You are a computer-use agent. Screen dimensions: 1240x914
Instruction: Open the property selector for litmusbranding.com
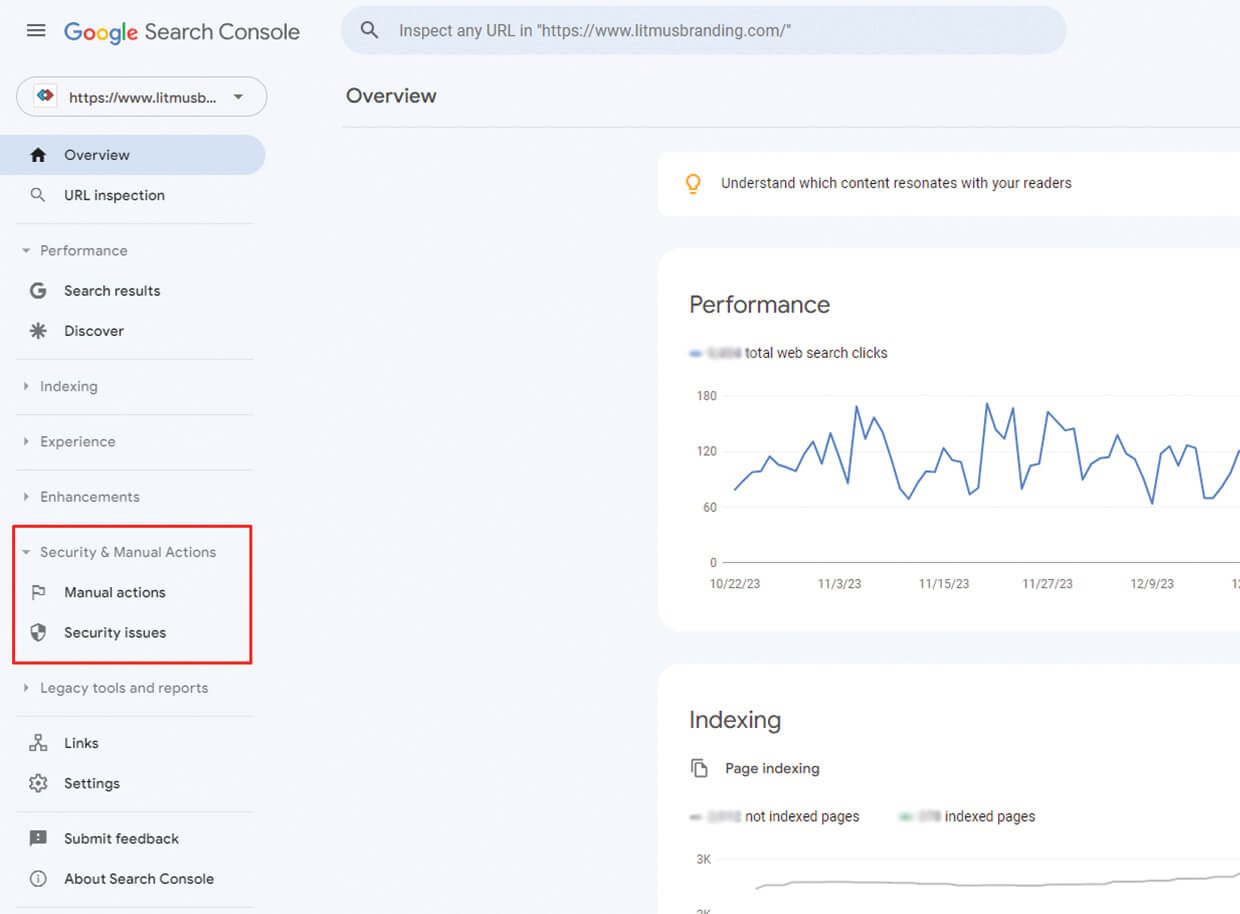[x=141, y=97]
